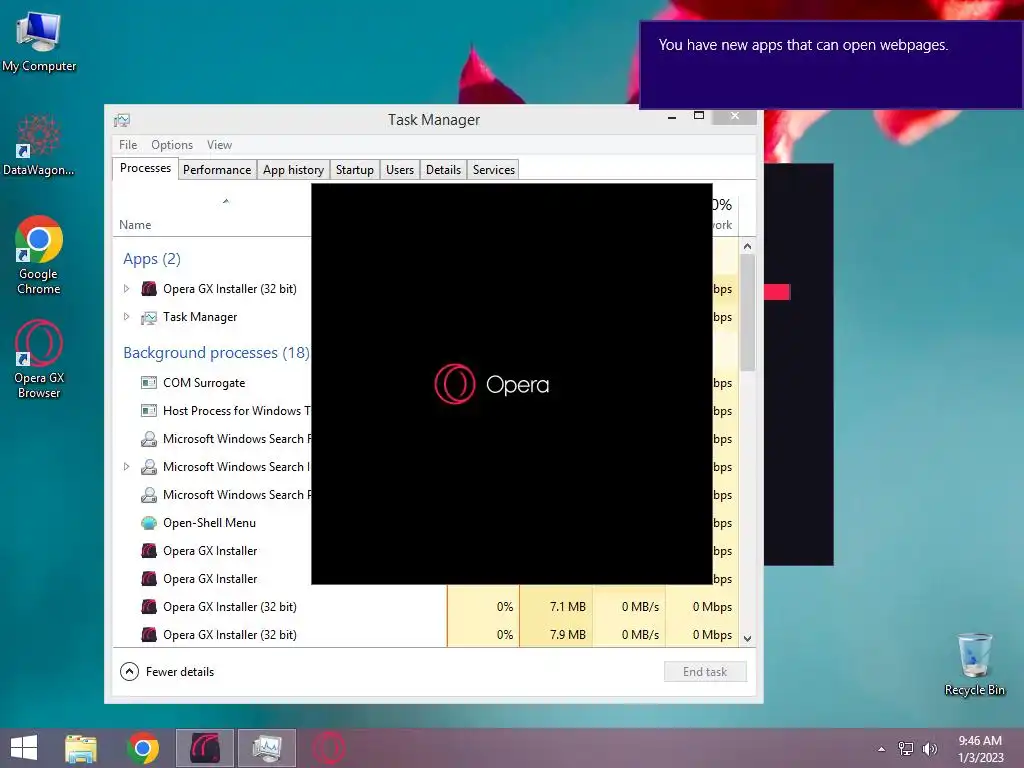Viewport: 1024px width, 768px height.
Task: Click the process list scrollbar thumb
Action: 748,313
